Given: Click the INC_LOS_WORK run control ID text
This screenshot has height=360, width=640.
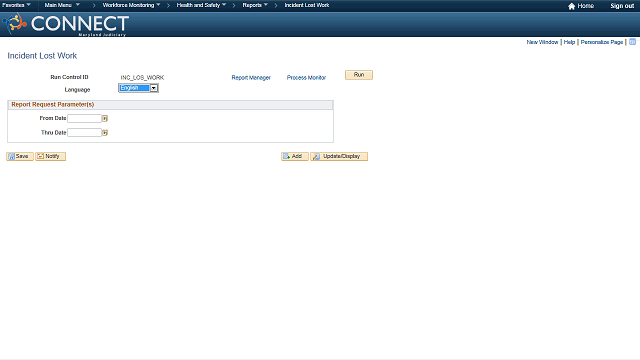Looking at the screenshot, I should (142, 78).
